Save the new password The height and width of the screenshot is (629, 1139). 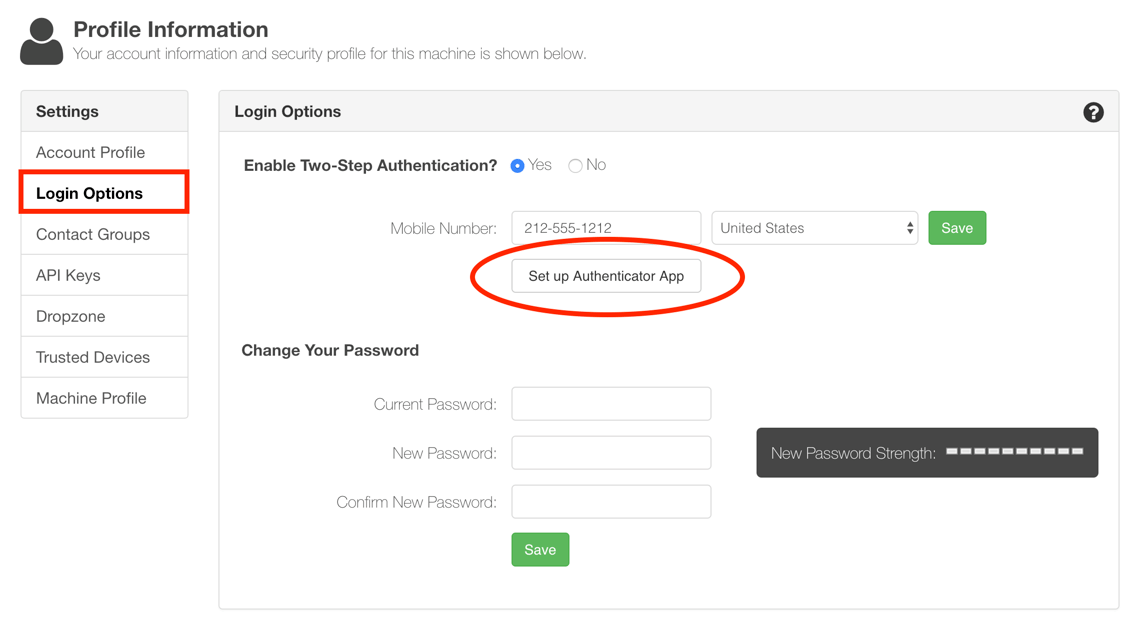(539, 549)
